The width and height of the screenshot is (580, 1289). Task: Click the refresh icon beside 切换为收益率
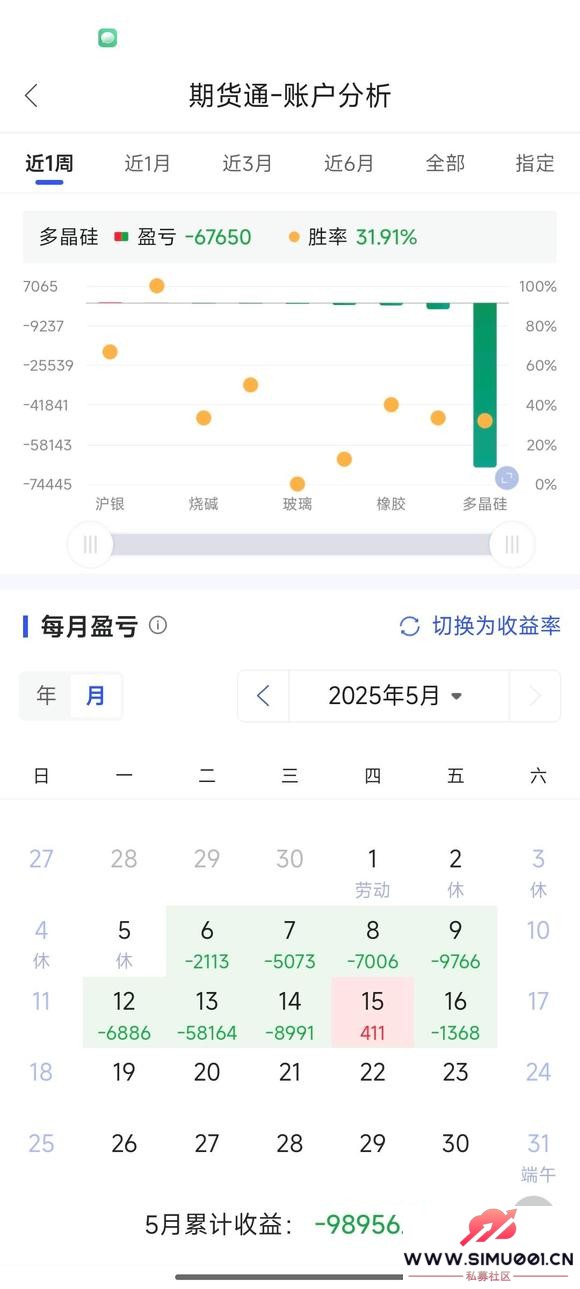coord(409,626)
